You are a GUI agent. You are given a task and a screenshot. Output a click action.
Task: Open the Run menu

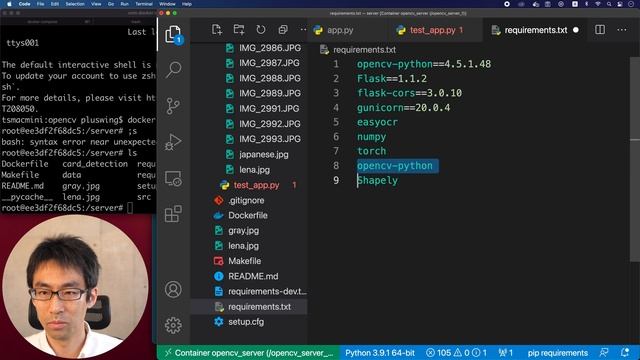[x=124, y=4]
